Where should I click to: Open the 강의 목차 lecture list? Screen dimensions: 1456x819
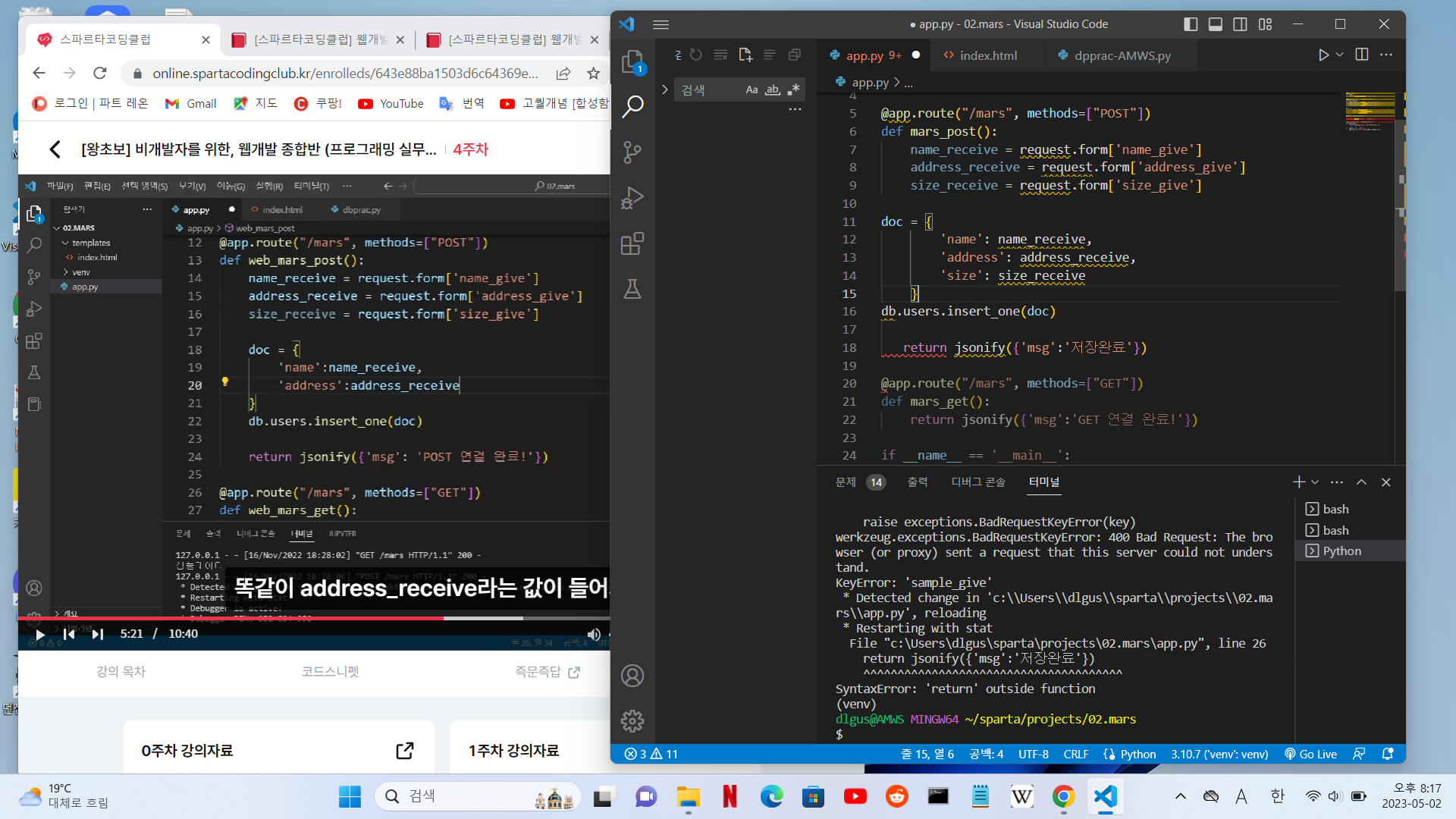point(121,672)
